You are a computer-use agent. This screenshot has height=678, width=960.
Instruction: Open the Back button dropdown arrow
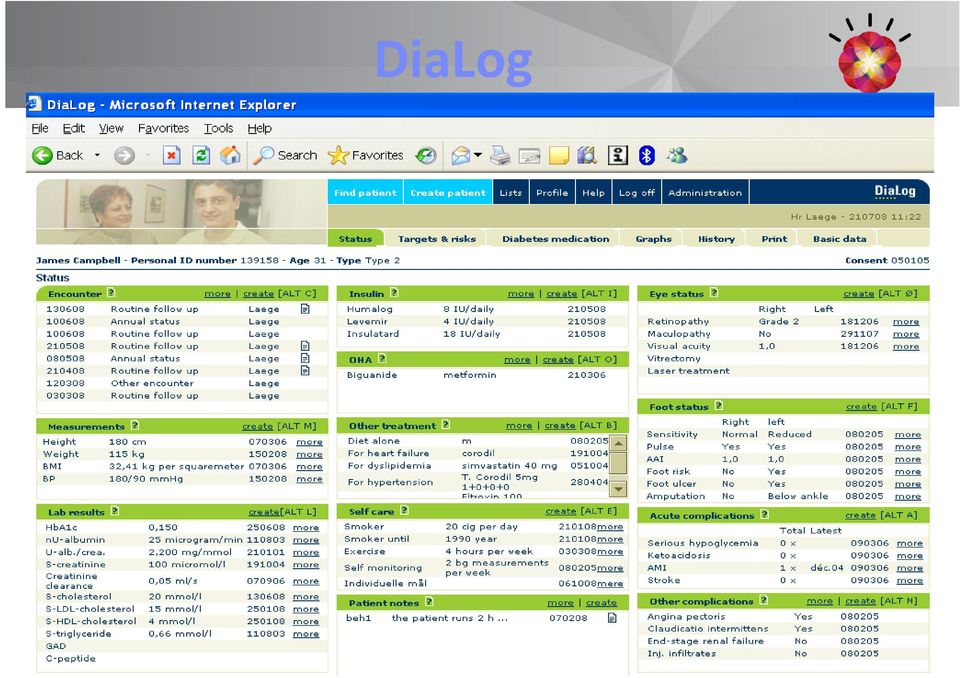(x=97, y=155)
